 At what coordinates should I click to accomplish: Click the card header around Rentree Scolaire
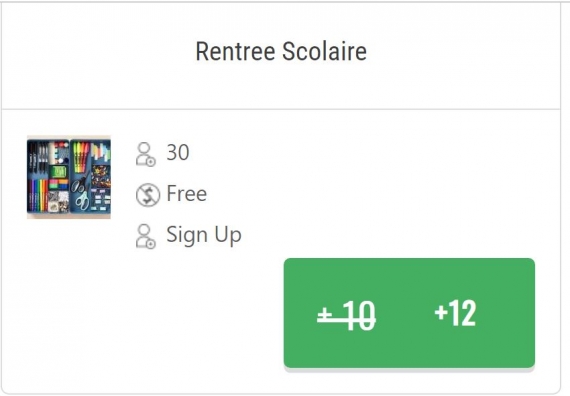tap(281, 56)
